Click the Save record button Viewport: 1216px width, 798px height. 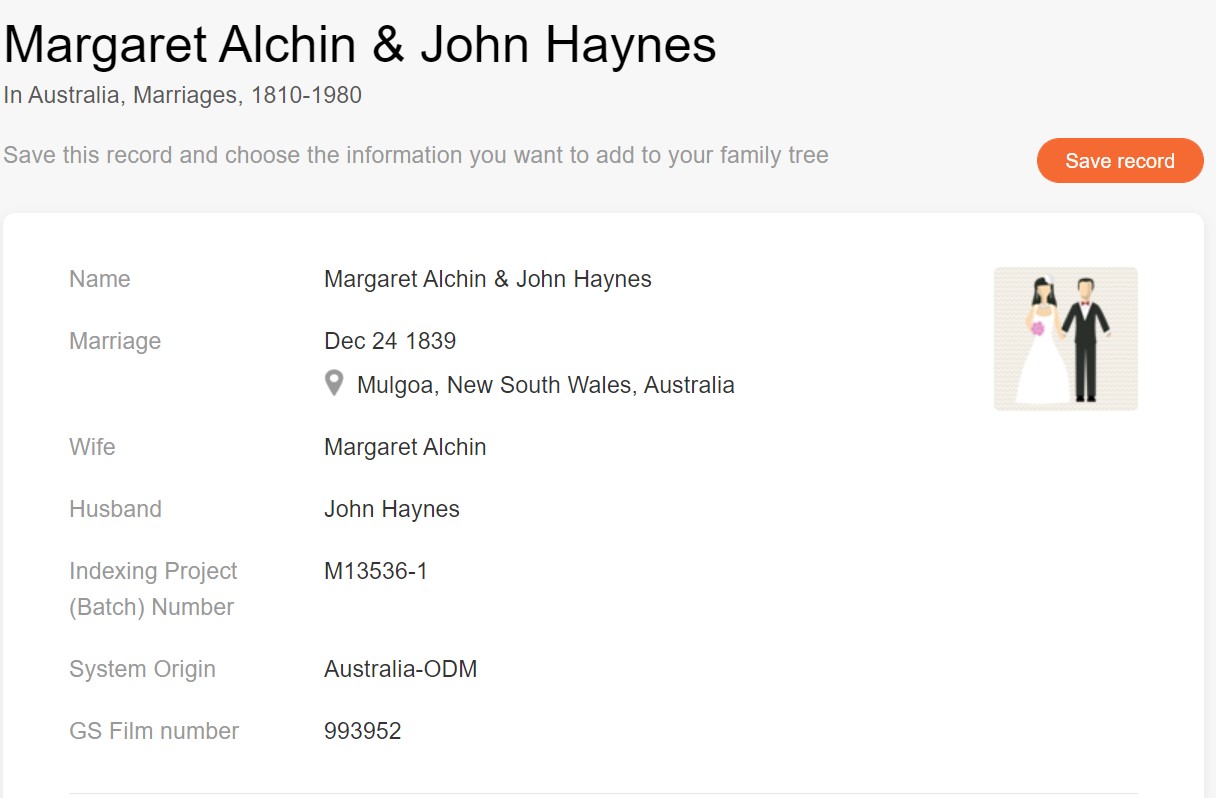1119,160
